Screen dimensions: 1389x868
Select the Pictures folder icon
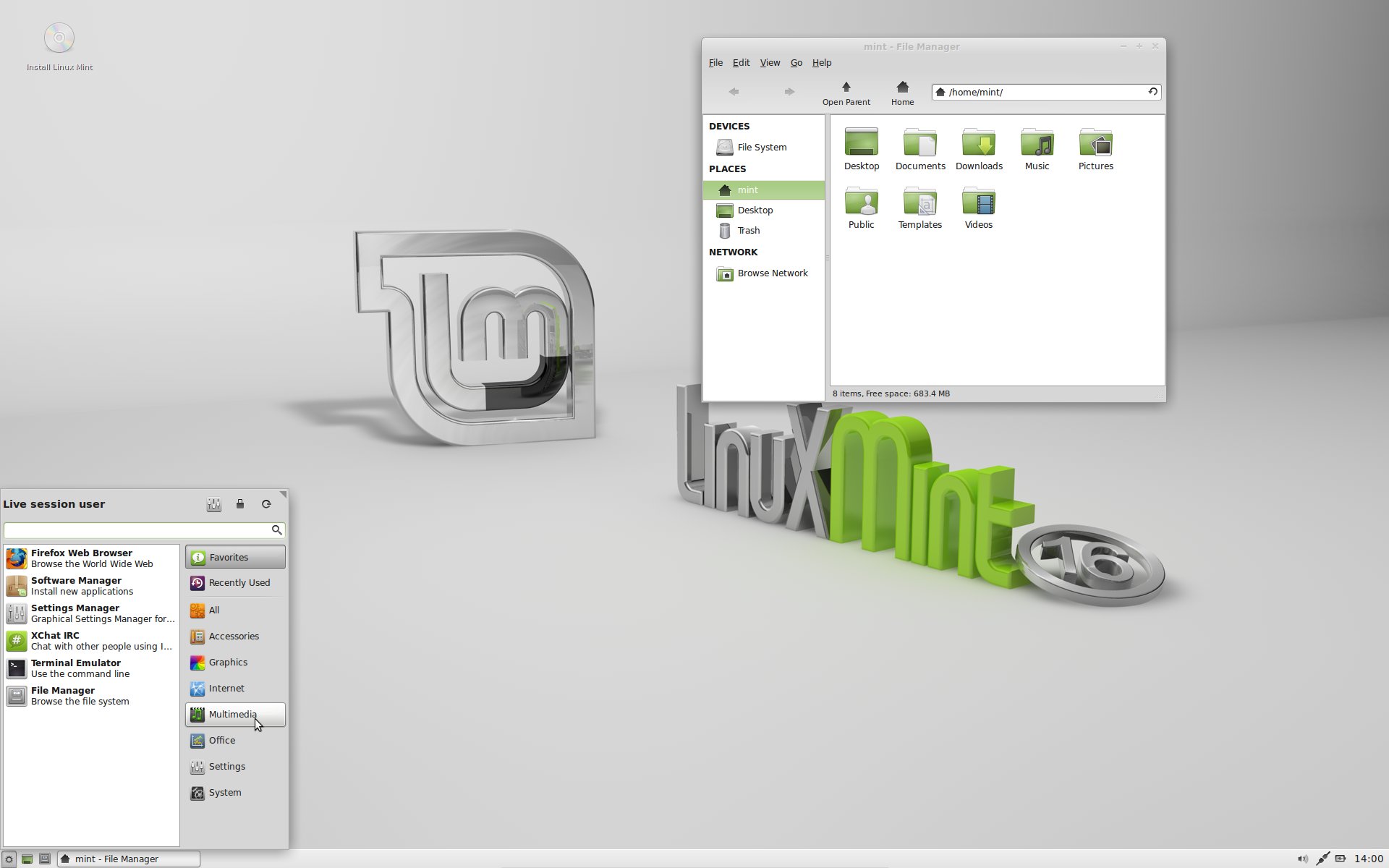point(1096,150)
